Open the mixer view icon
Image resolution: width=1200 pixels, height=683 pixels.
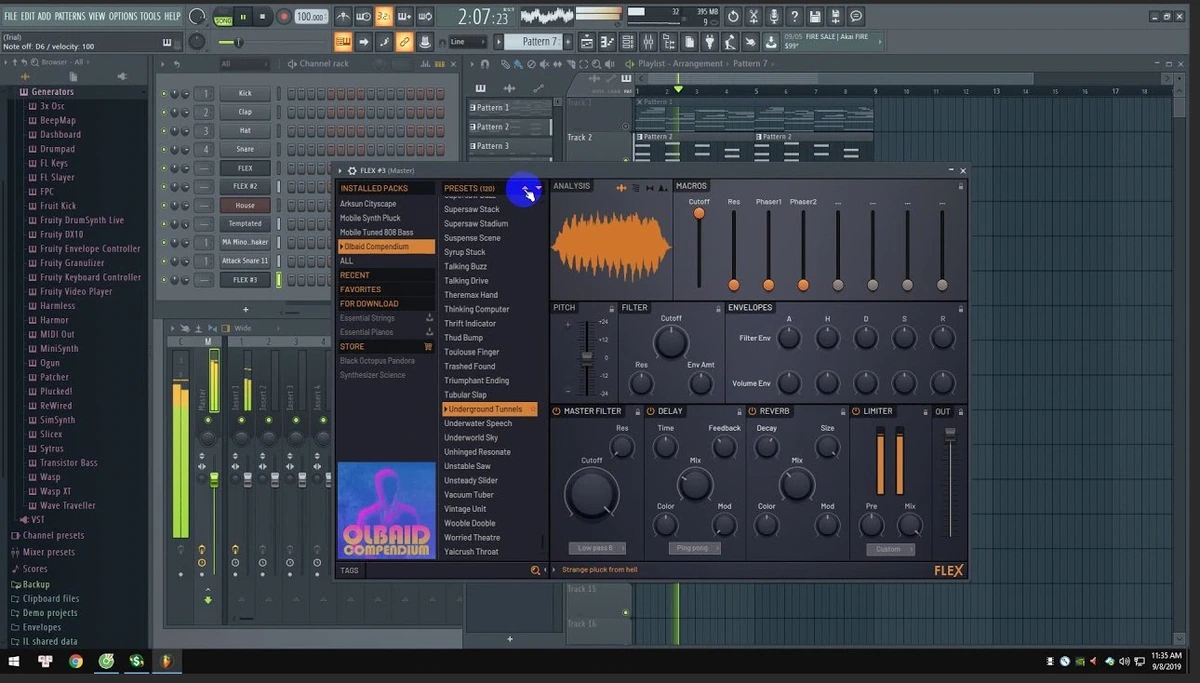point(648,42)
